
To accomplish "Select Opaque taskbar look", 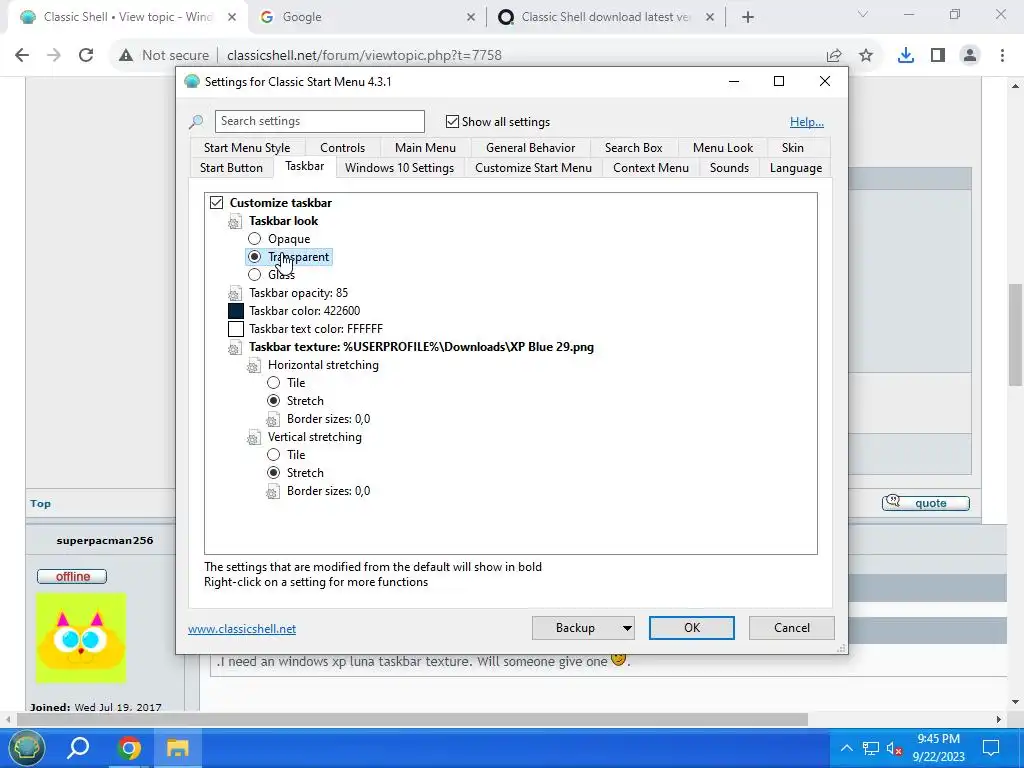I will pyautogui.click(x=255, y=239).
